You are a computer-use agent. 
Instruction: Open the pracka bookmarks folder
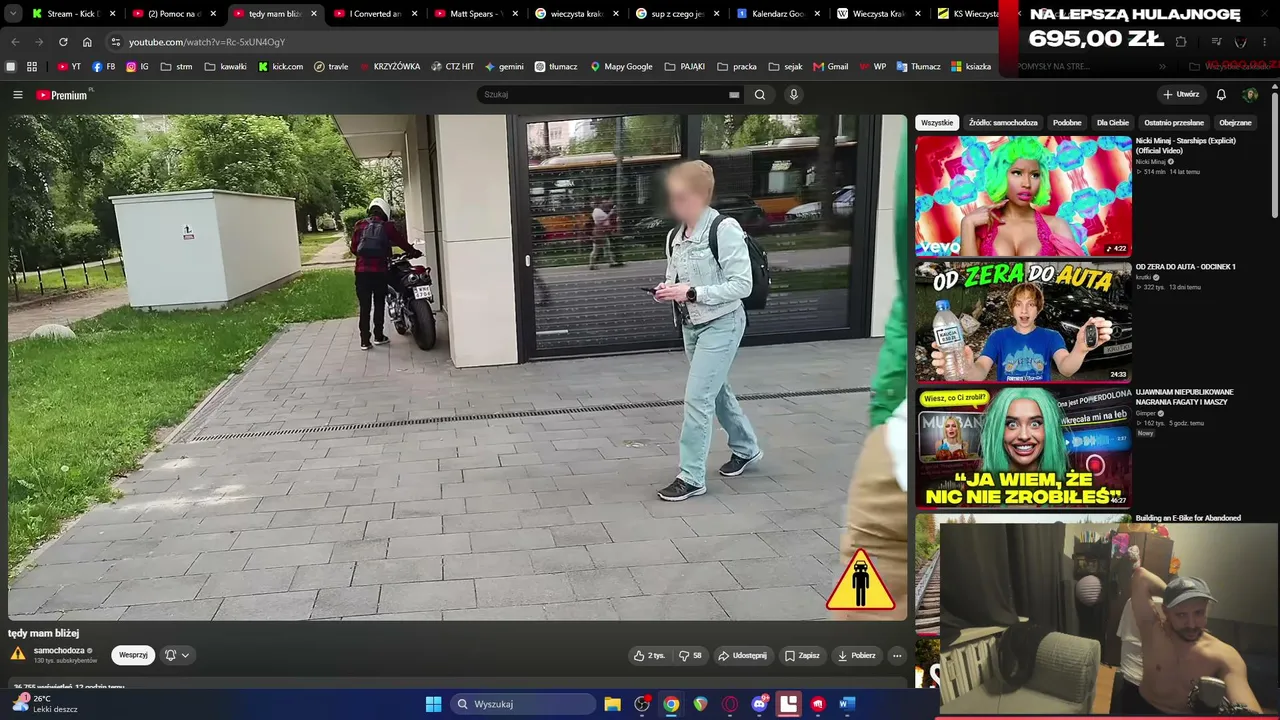(737, 67)
